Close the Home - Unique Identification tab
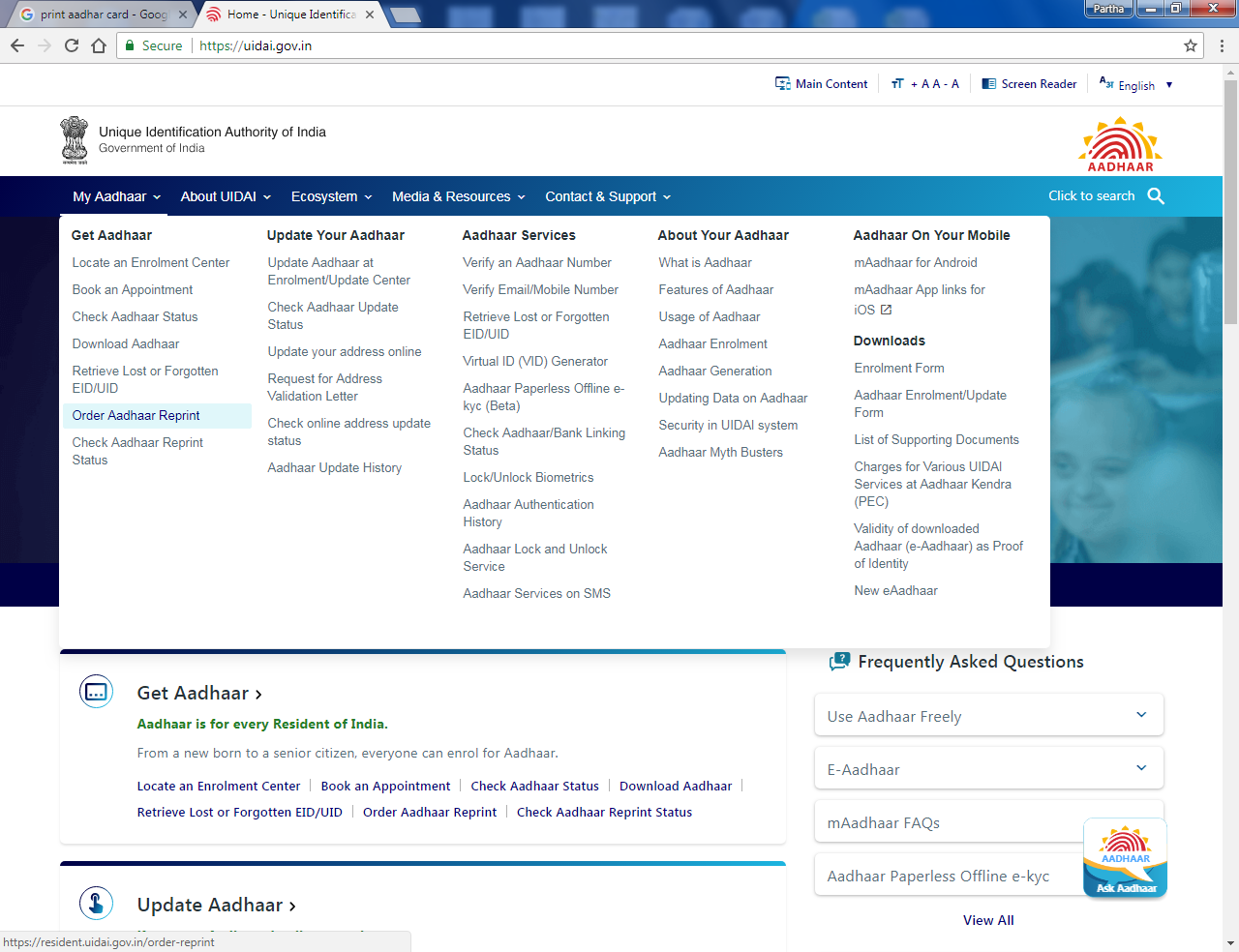 tap(370, 15)
